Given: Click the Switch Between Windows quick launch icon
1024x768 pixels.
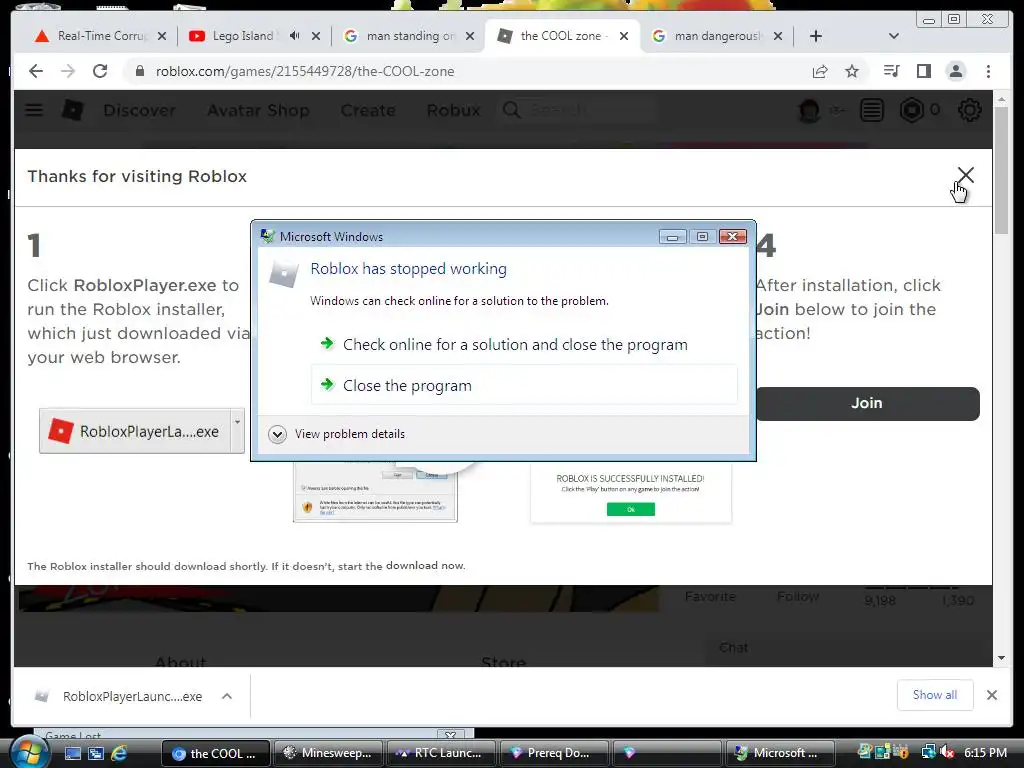Looking at the screenshot, I should 96,753.
